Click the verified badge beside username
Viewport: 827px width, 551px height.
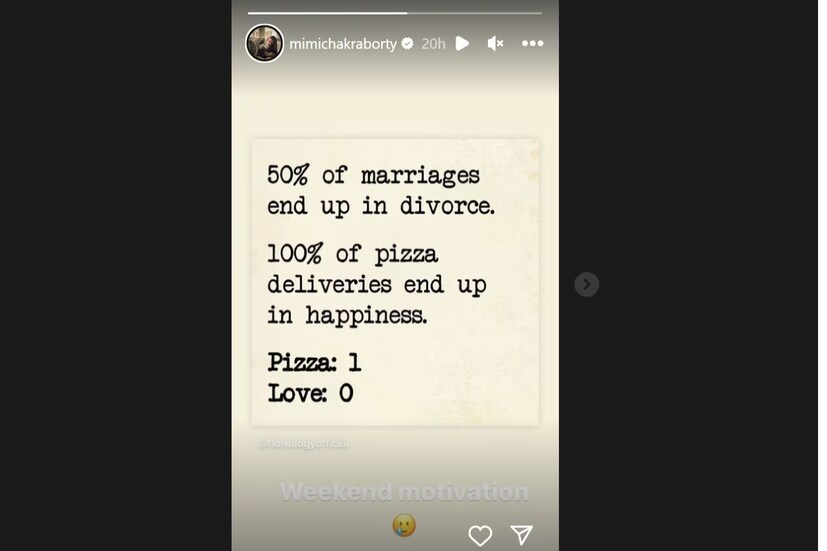click(408, 44)
